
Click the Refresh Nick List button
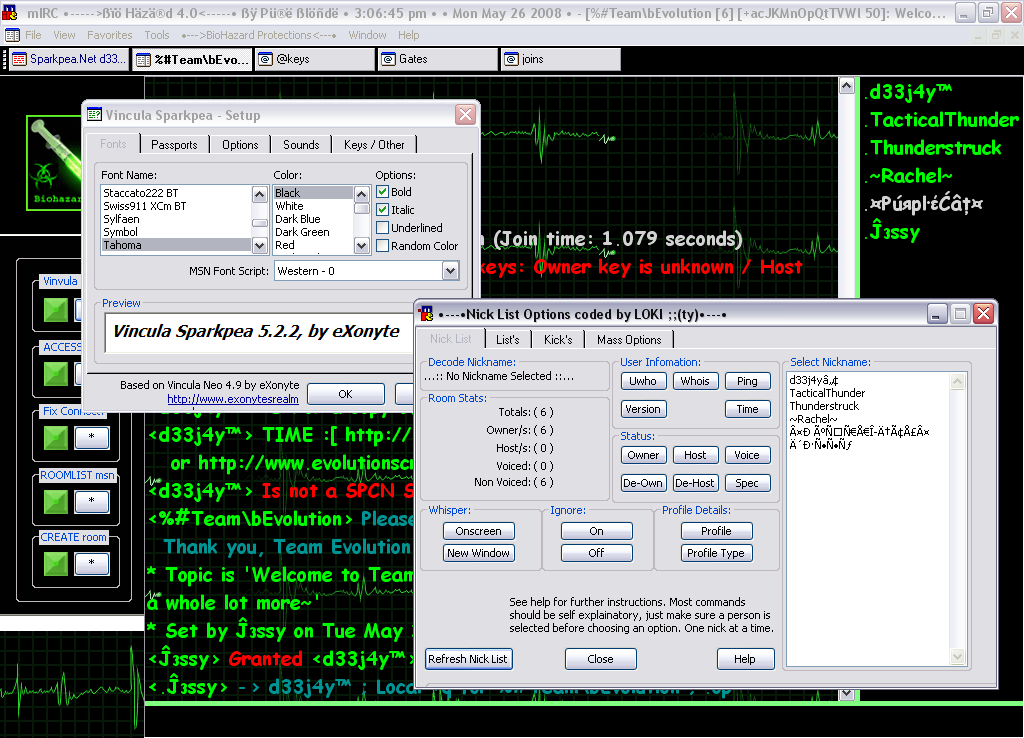pos(468,659)
